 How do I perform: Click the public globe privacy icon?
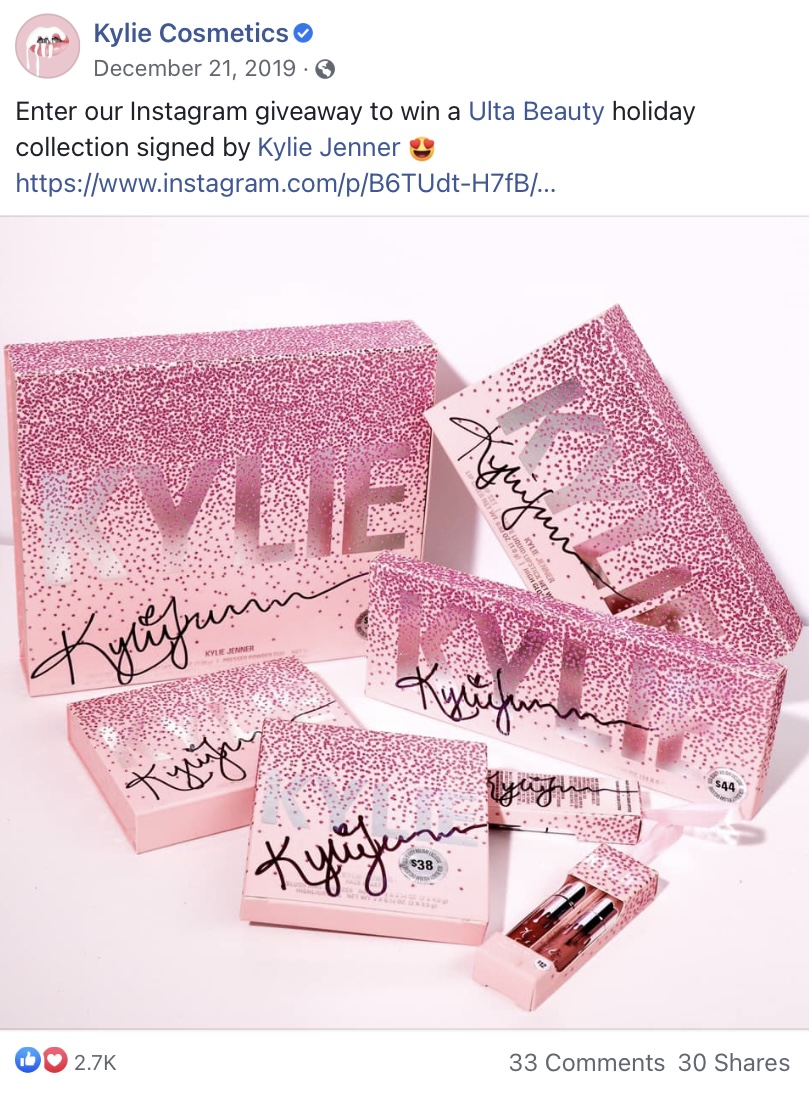pos(325,69)
